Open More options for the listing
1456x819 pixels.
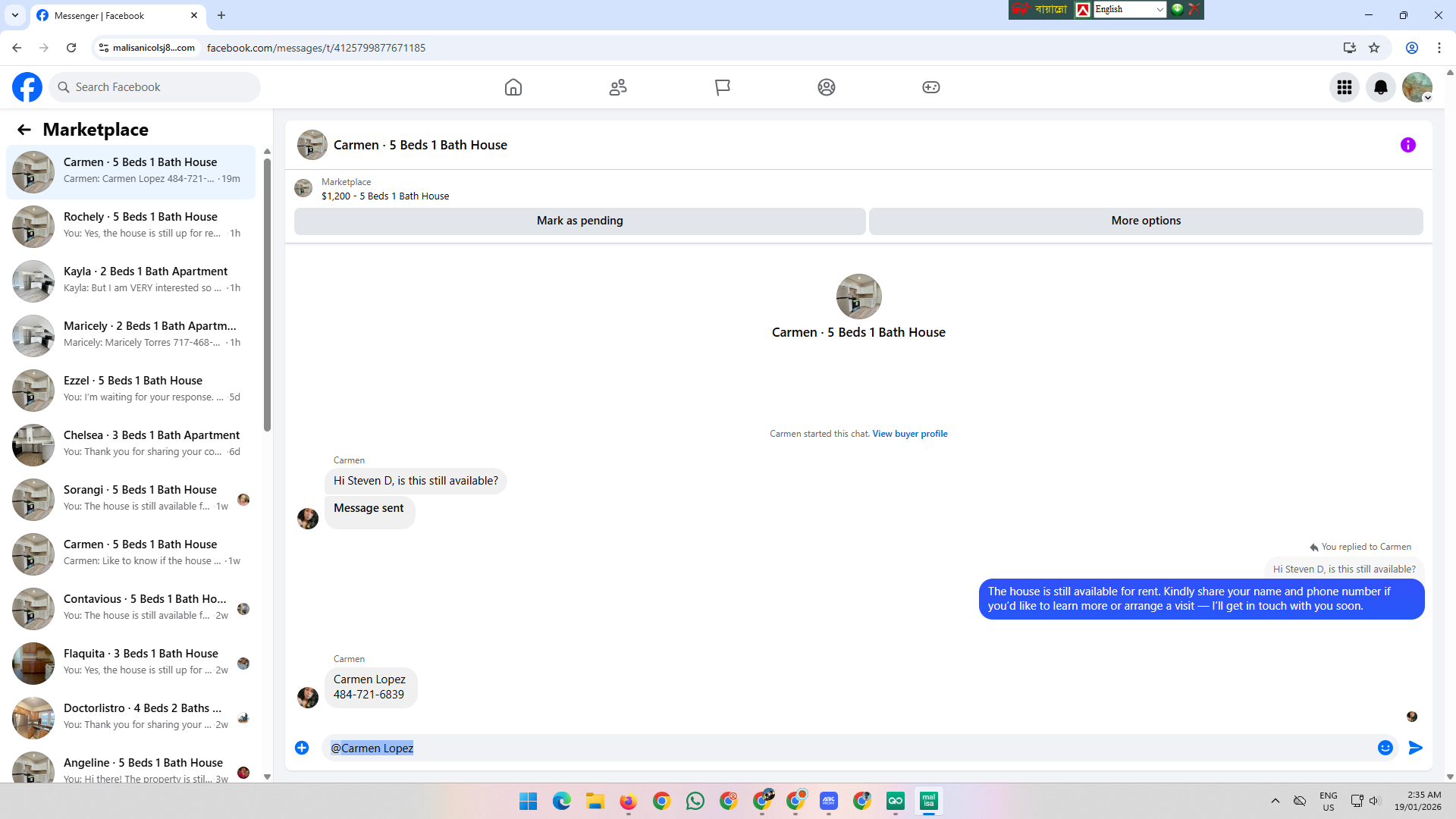(1146, 221)
